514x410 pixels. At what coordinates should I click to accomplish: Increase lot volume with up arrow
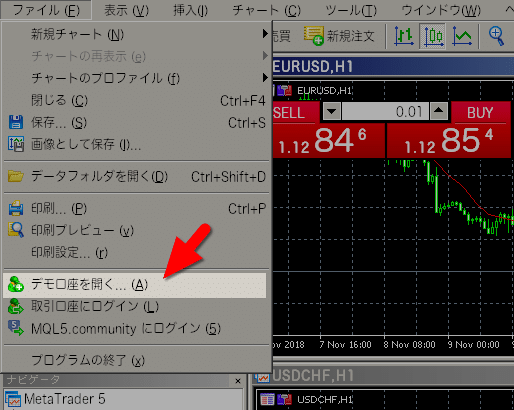pos(439,111)
